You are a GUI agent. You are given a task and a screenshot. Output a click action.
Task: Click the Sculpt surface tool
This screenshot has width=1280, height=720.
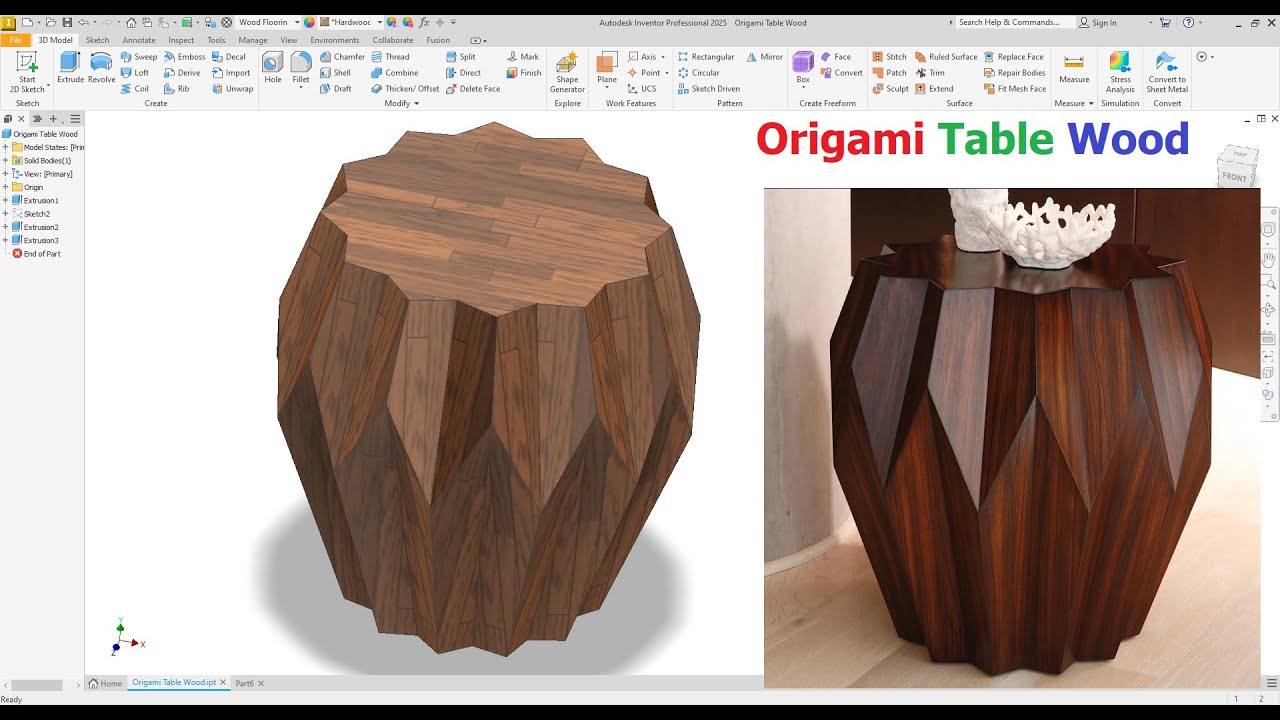click(x=890, y=89)
